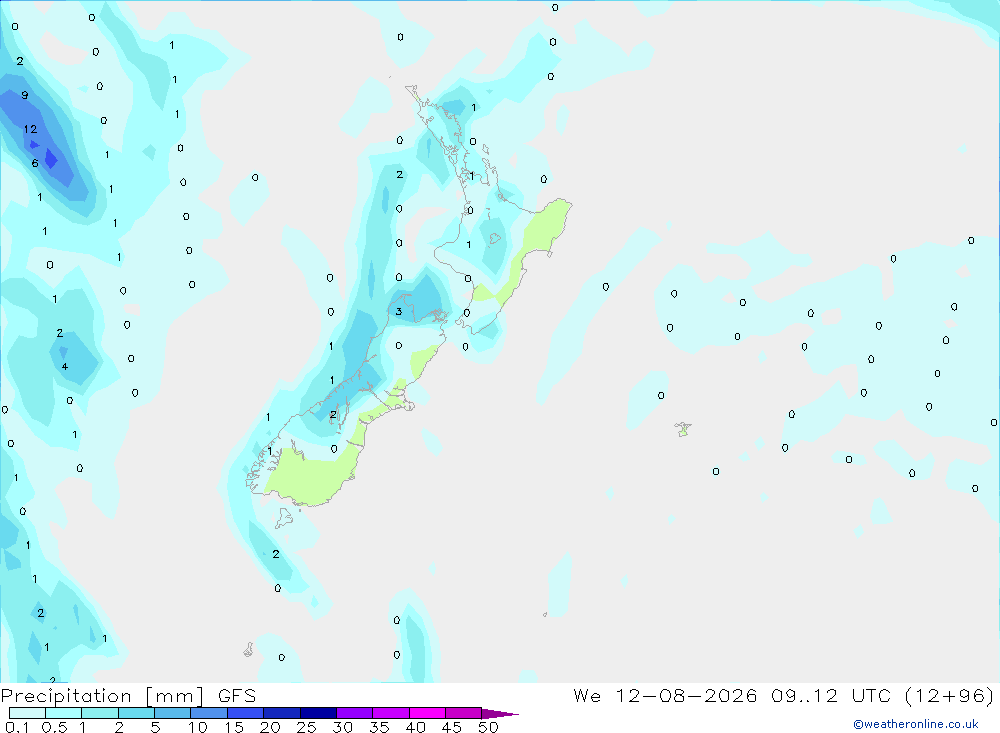Click the '3' value over Cook Strait
The height and width of the screenshot is (733, 1000).
click(x=399, y=311)
